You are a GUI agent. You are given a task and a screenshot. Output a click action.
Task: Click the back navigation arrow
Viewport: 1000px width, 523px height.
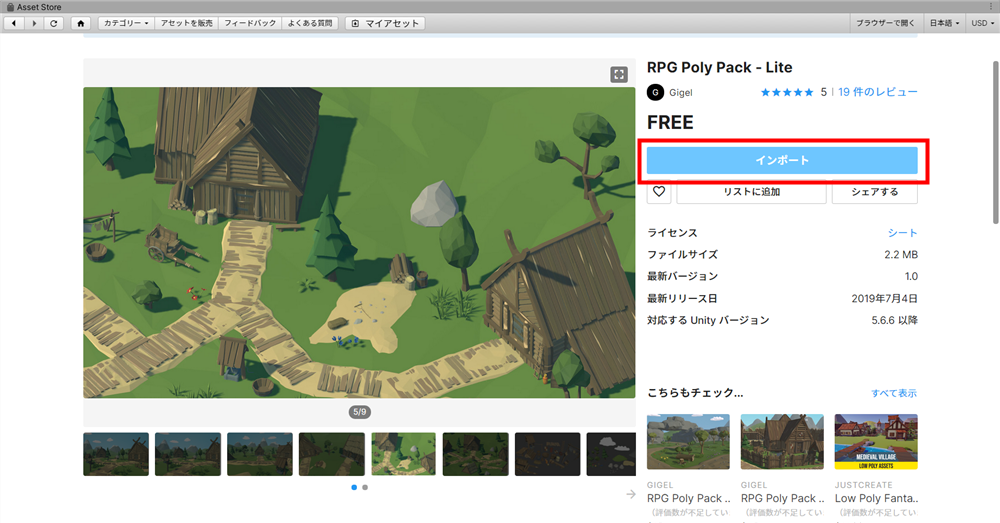coord(14,23)
